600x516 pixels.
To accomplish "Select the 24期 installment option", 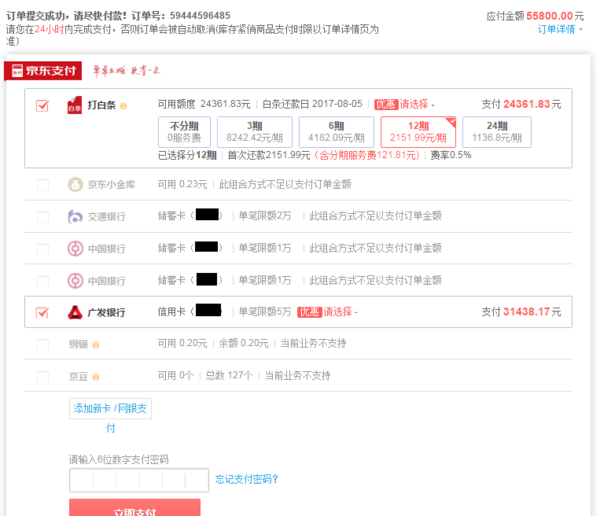I will coord(497,132).
